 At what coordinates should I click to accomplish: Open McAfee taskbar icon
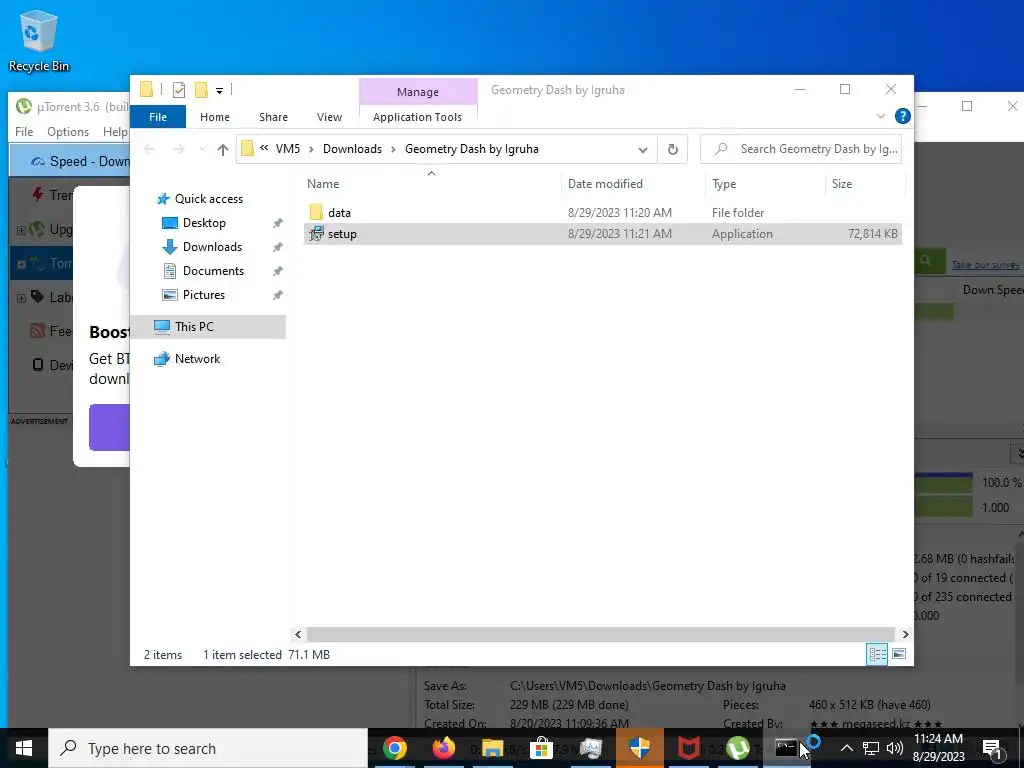688,748
